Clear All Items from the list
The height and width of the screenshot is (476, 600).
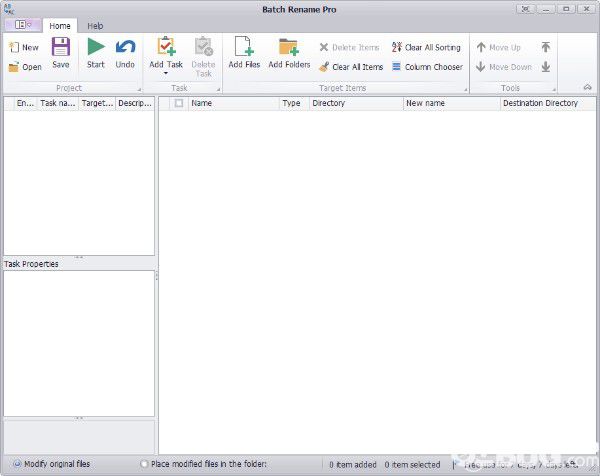(x=351, y=67)
